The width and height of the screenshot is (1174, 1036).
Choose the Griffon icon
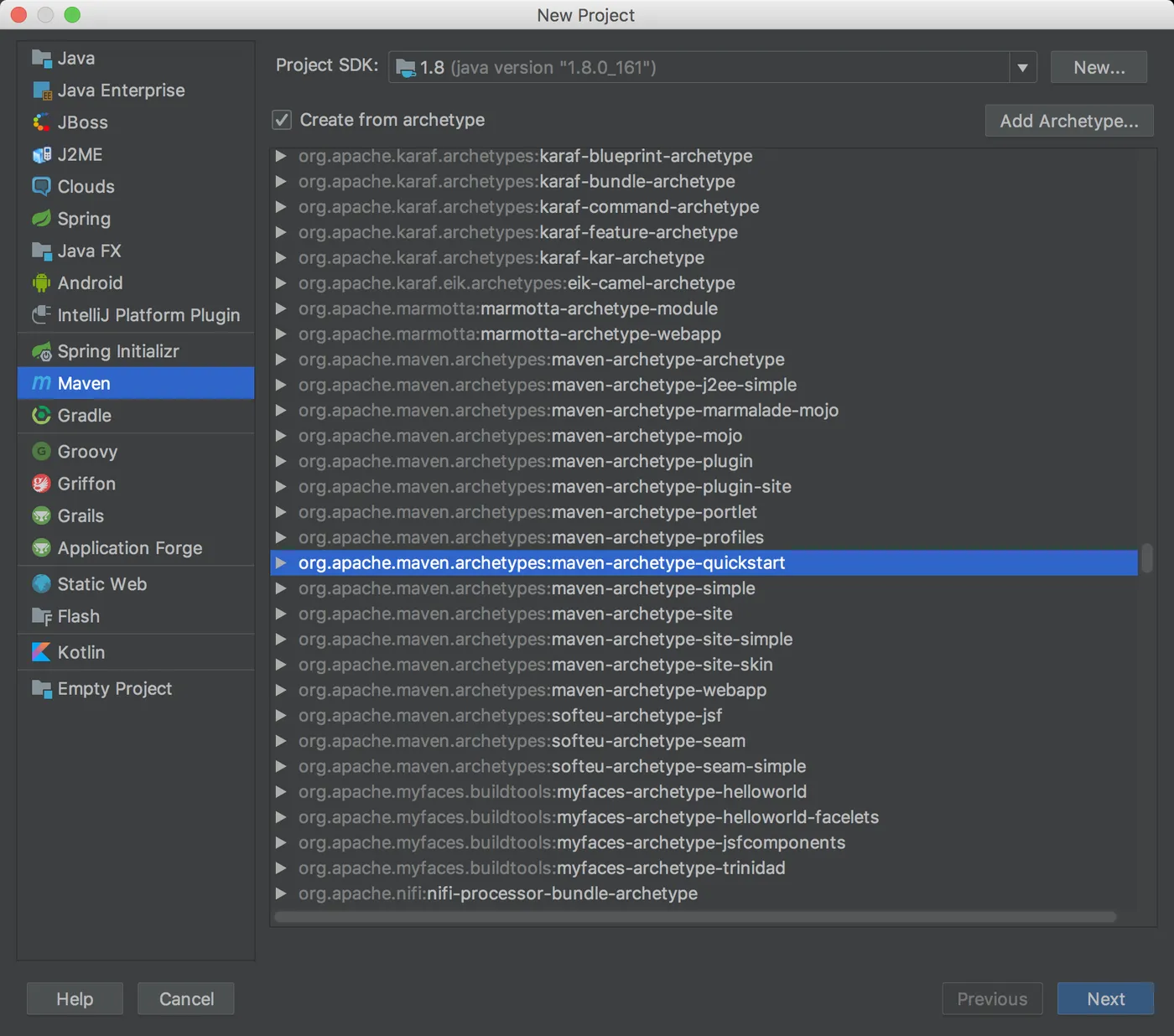click(41, 484)
